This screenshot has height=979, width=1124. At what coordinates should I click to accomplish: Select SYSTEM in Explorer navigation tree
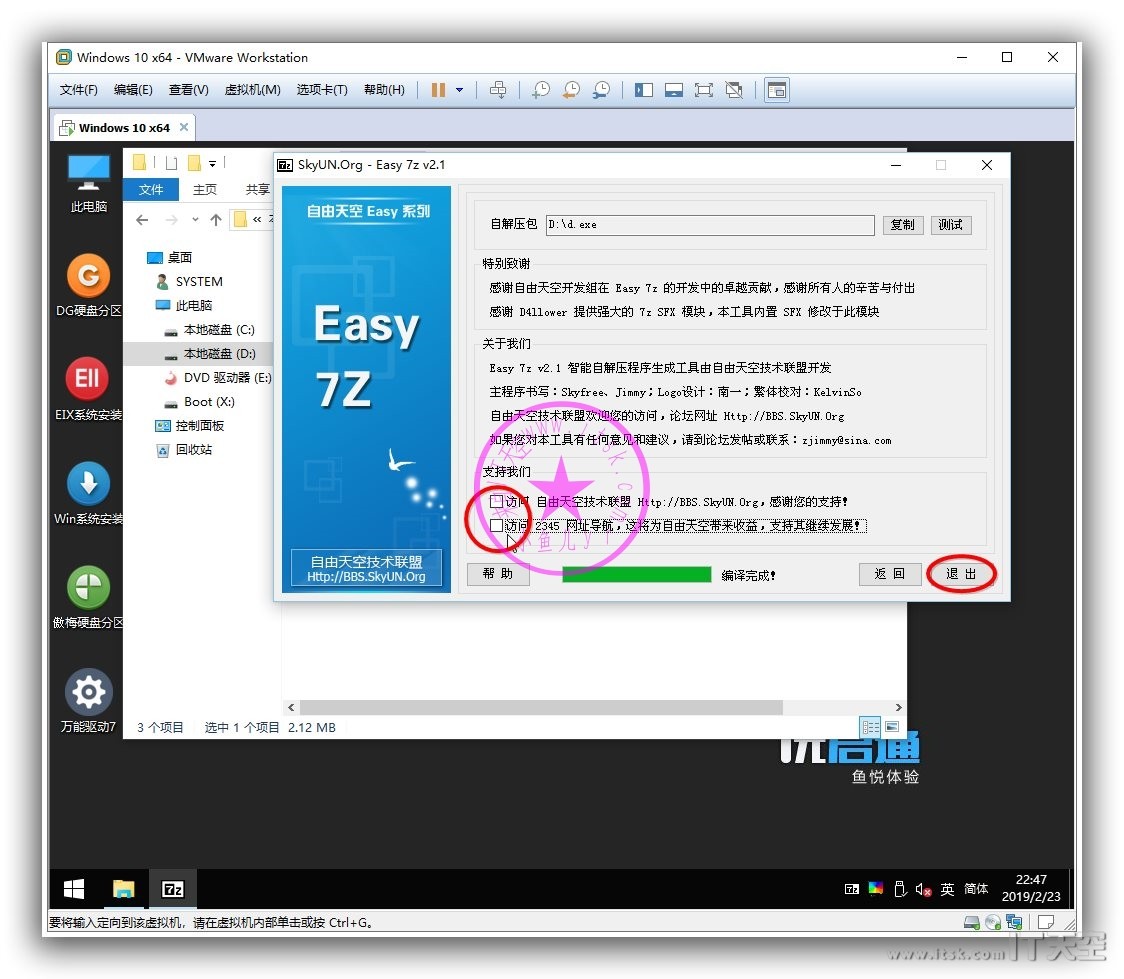click(x=189, y=282)
